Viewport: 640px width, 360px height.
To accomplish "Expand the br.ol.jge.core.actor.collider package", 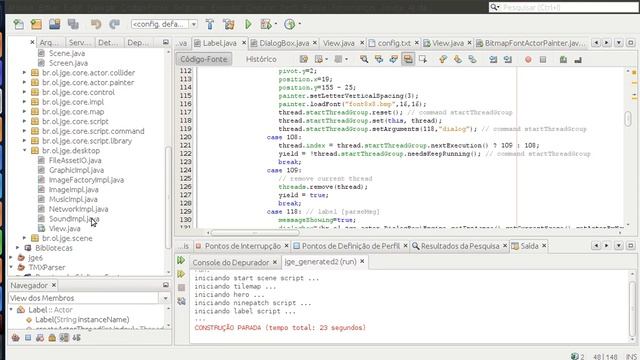I will coord(24,73).
